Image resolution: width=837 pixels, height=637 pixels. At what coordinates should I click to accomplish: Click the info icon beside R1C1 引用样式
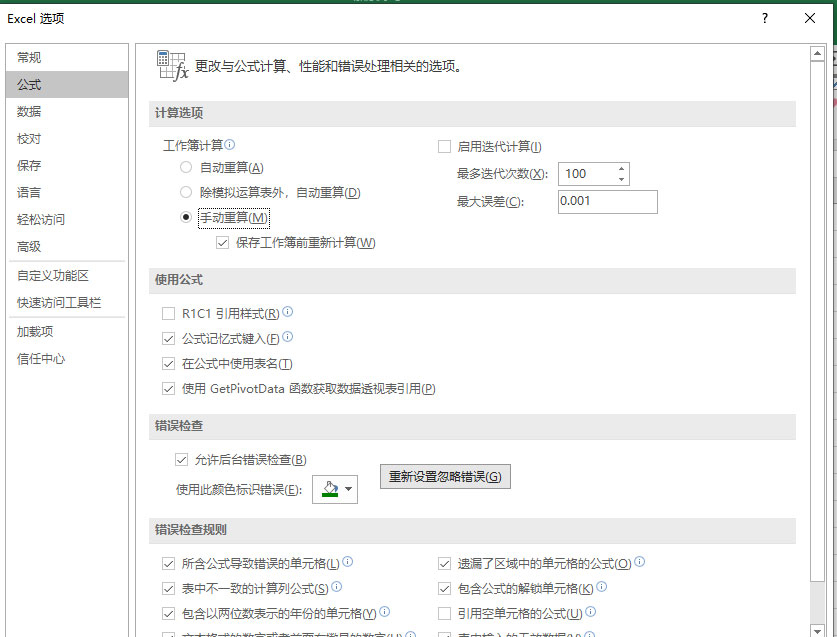(287, 311)
